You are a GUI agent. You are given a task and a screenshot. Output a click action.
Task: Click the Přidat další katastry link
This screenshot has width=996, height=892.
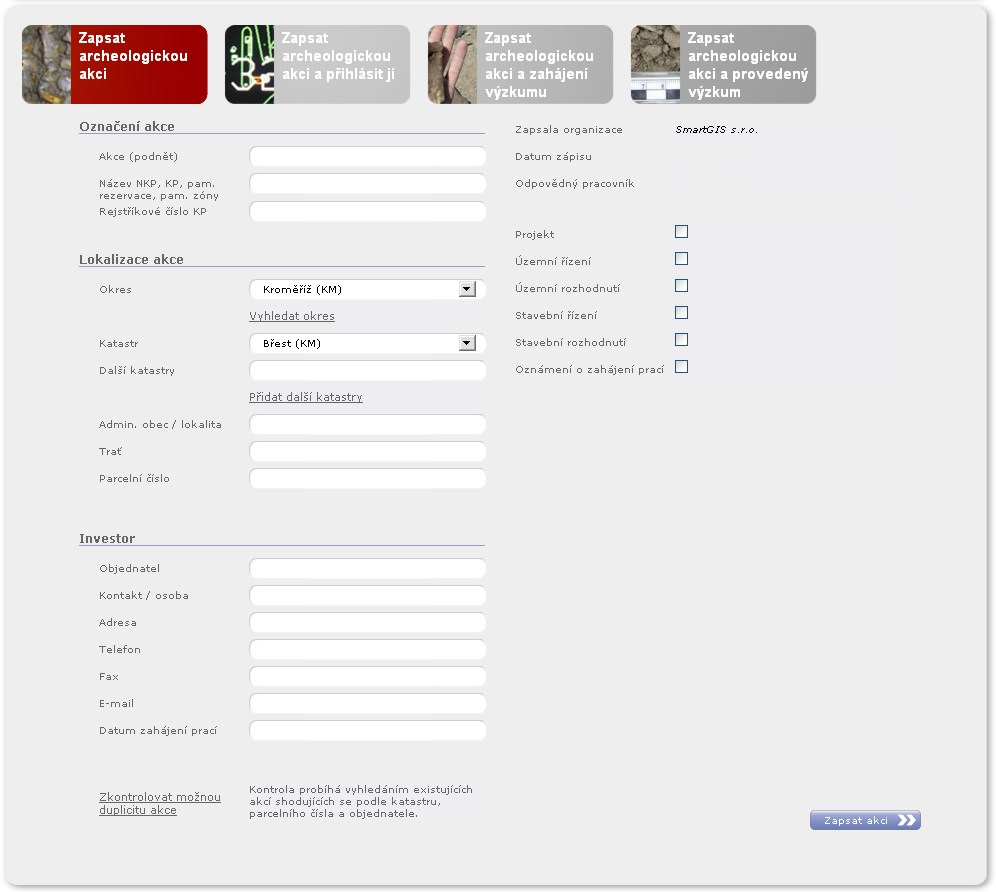[306, 397]
